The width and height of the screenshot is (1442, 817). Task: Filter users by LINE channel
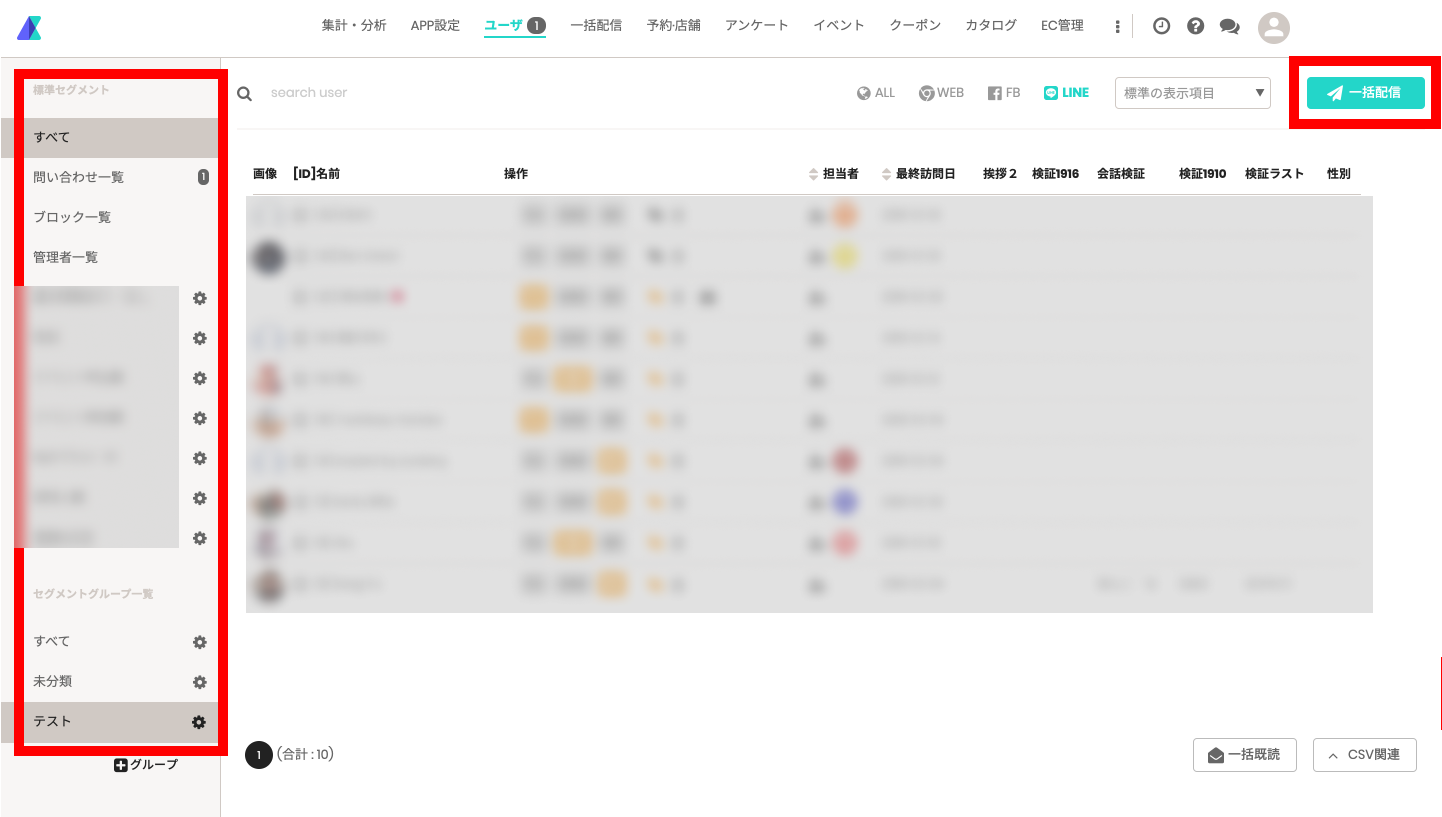pos(1066,93)
